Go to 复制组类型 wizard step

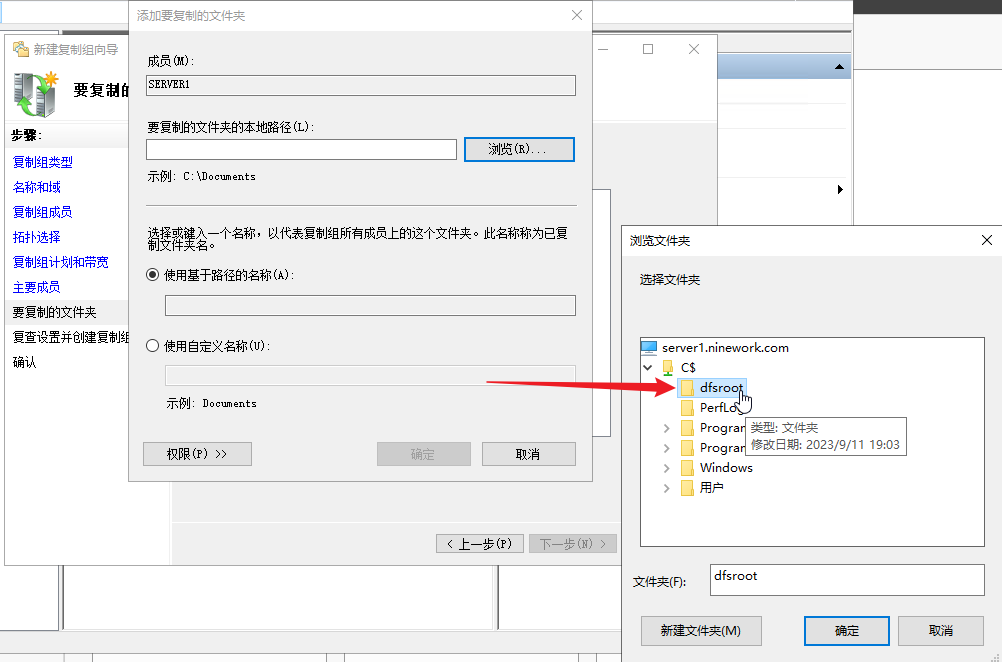point(43,162)
